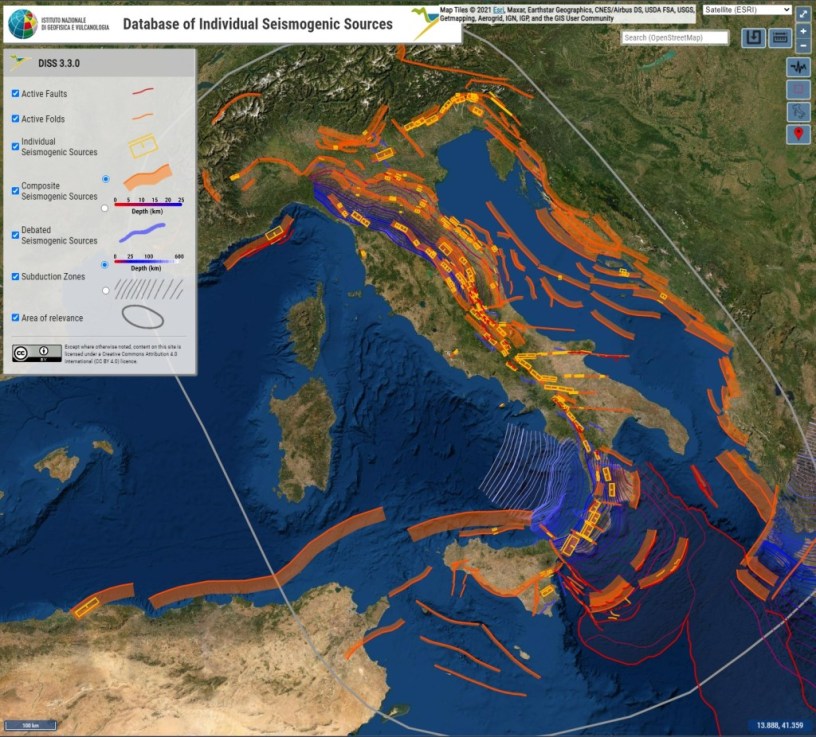Zoom out with the minus button
This screenshot has width=816, height=737.
click(803, 46)
